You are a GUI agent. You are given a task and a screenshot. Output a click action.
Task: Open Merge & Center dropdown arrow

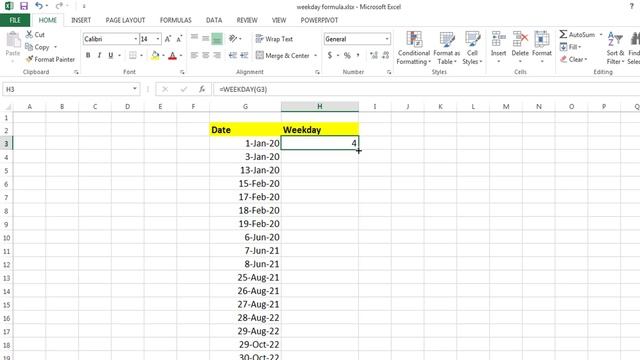coord(316,55)
